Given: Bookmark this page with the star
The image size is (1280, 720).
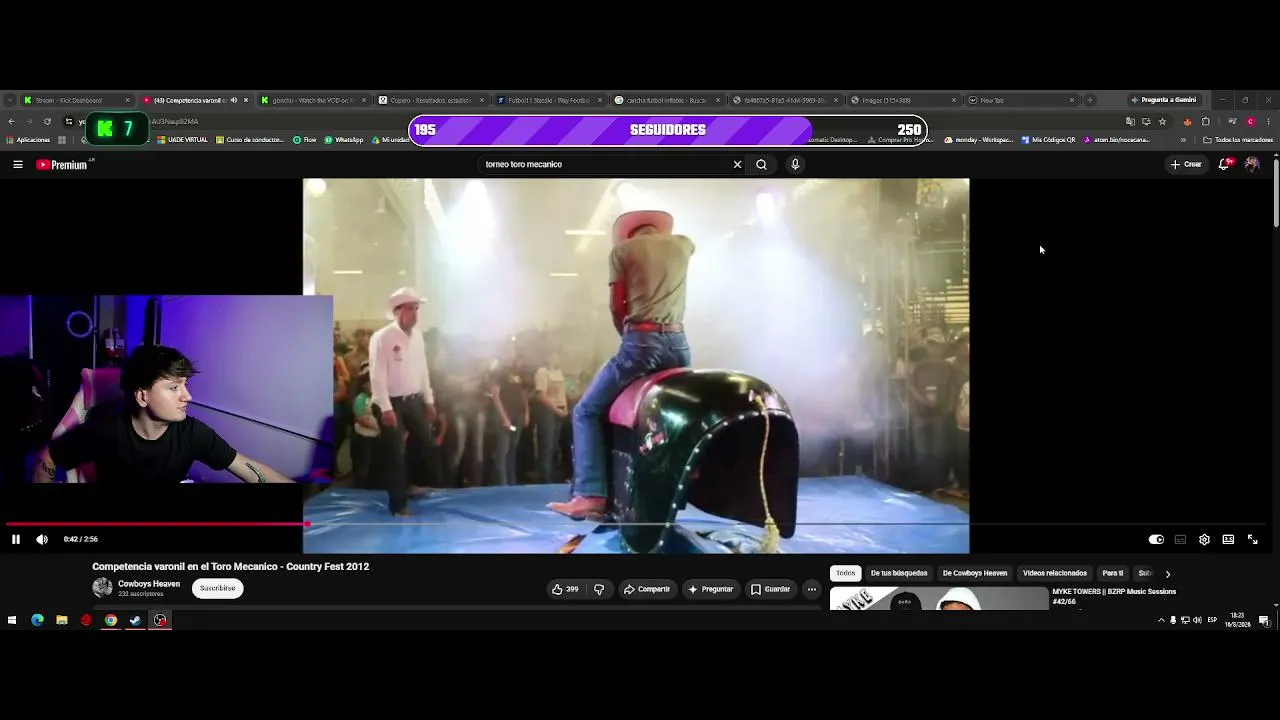Looking at the screenshot, I should tap(1162, 121).
